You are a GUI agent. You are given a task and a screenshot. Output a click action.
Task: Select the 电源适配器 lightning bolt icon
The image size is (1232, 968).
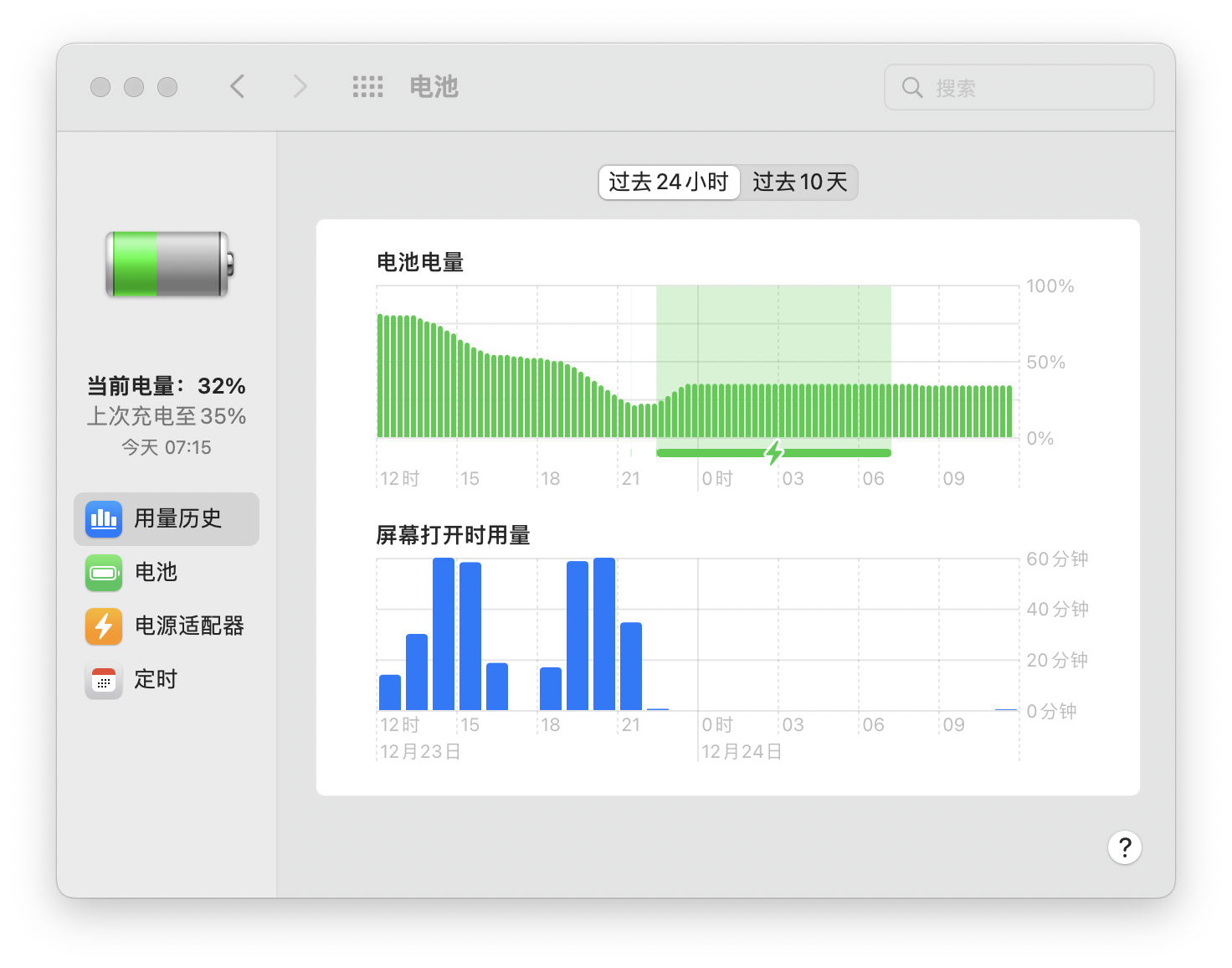[104, 626]
